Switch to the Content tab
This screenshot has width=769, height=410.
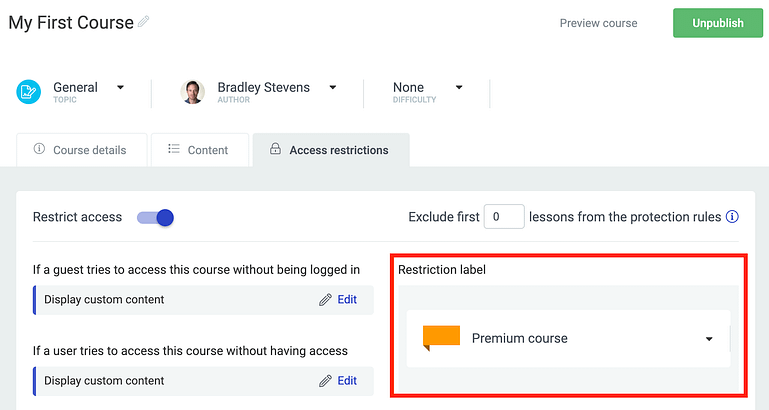click(200, 150)
